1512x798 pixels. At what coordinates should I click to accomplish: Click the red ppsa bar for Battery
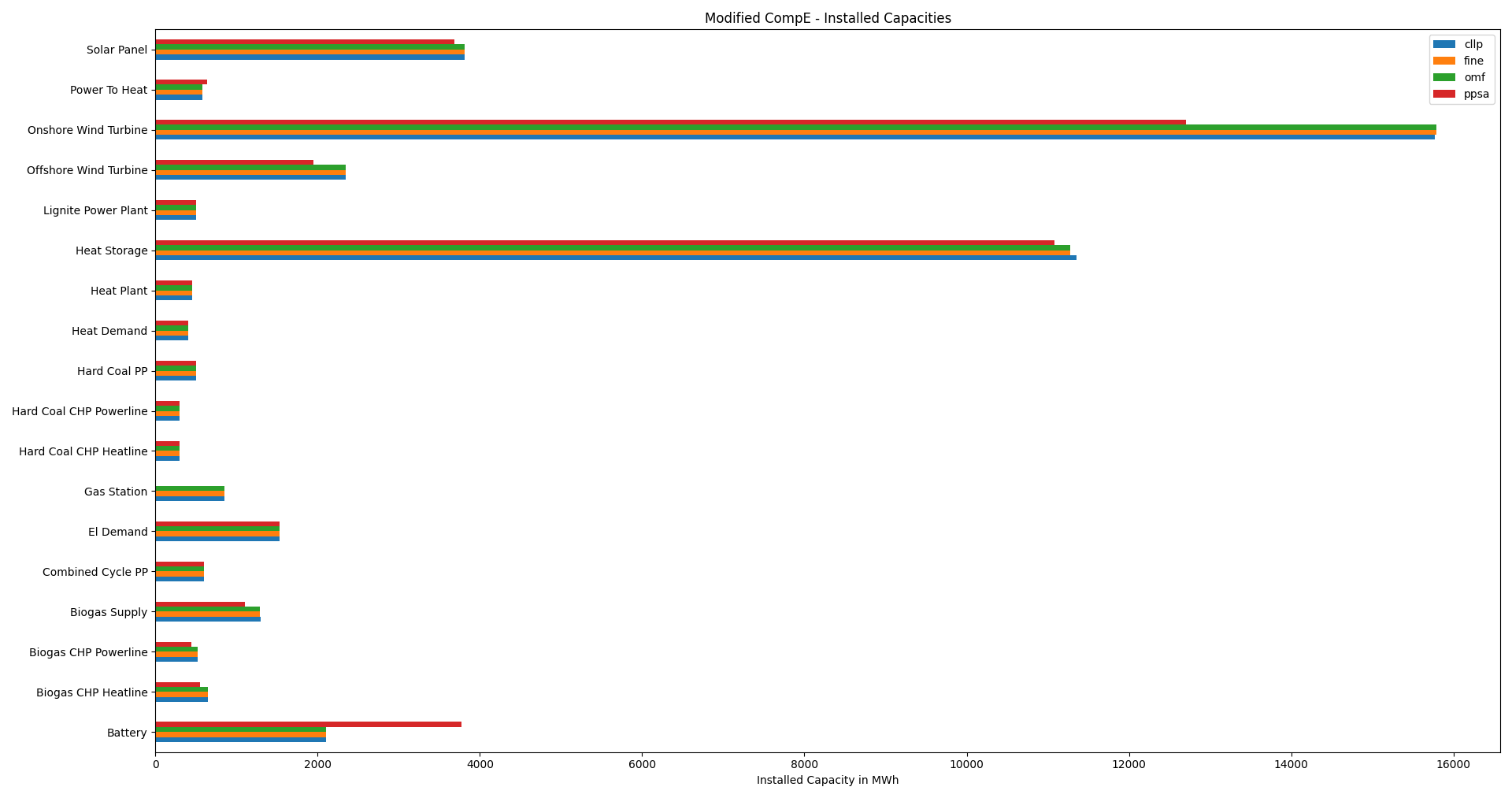pyautogui.click(x=308, y=725)
